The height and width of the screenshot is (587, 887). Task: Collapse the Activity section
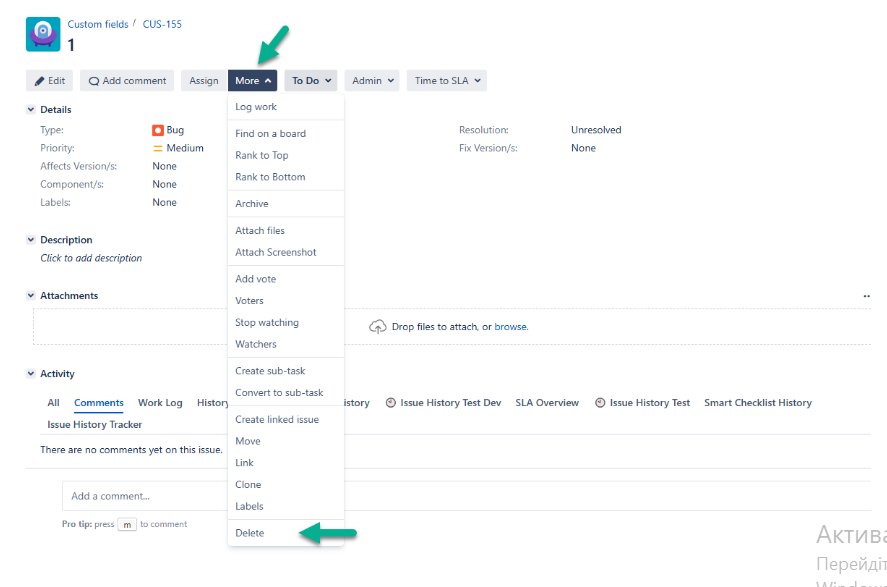31,373
